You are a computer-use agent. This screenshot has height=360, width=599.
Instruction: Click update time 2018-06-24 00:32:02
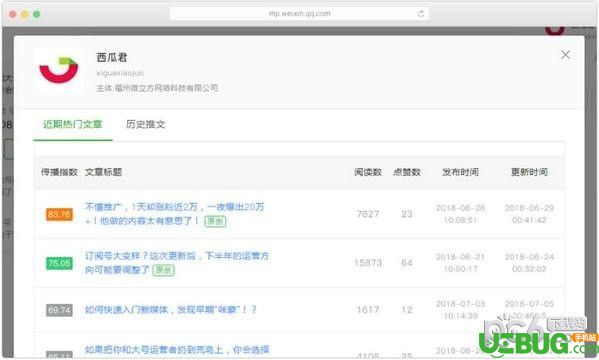pyautogui.click(x=529, y=263)
